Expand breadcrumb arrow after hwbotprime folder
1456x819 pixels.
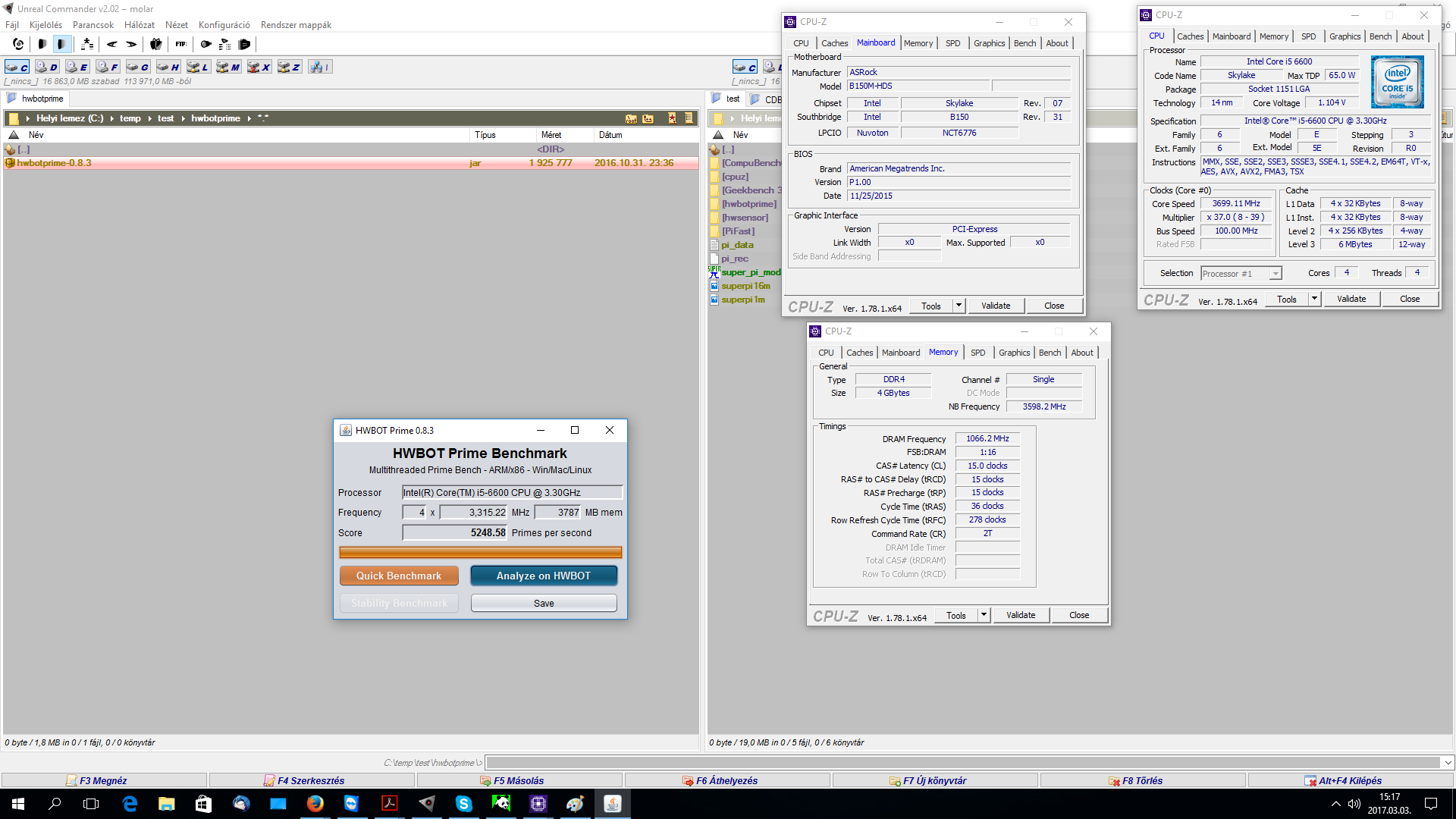point(249,118)
